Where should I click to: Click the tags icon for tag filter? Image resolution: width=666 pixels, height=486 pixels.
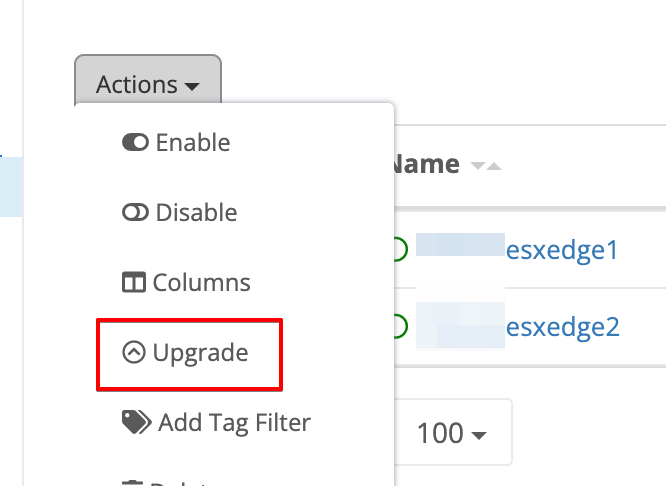point(137,422)
